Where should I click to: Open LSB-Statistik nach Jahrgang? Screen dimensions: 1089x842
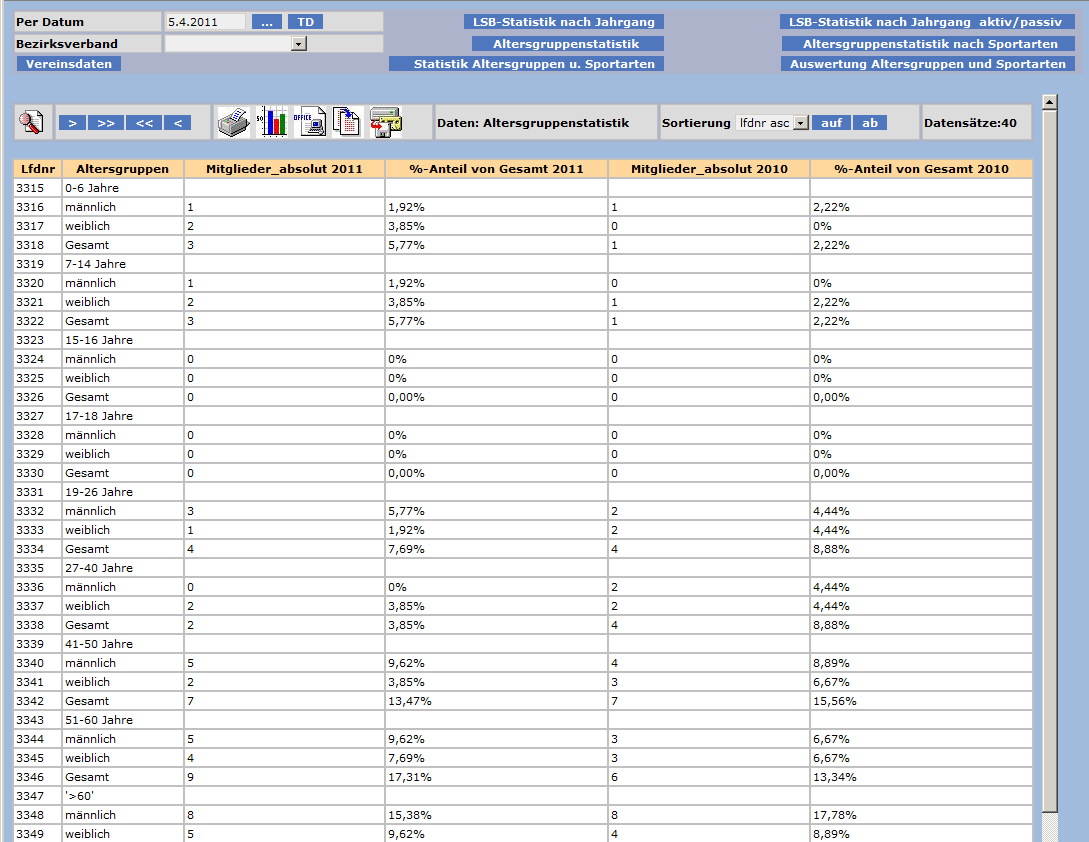pyautogui.click(x=564, y=22)
